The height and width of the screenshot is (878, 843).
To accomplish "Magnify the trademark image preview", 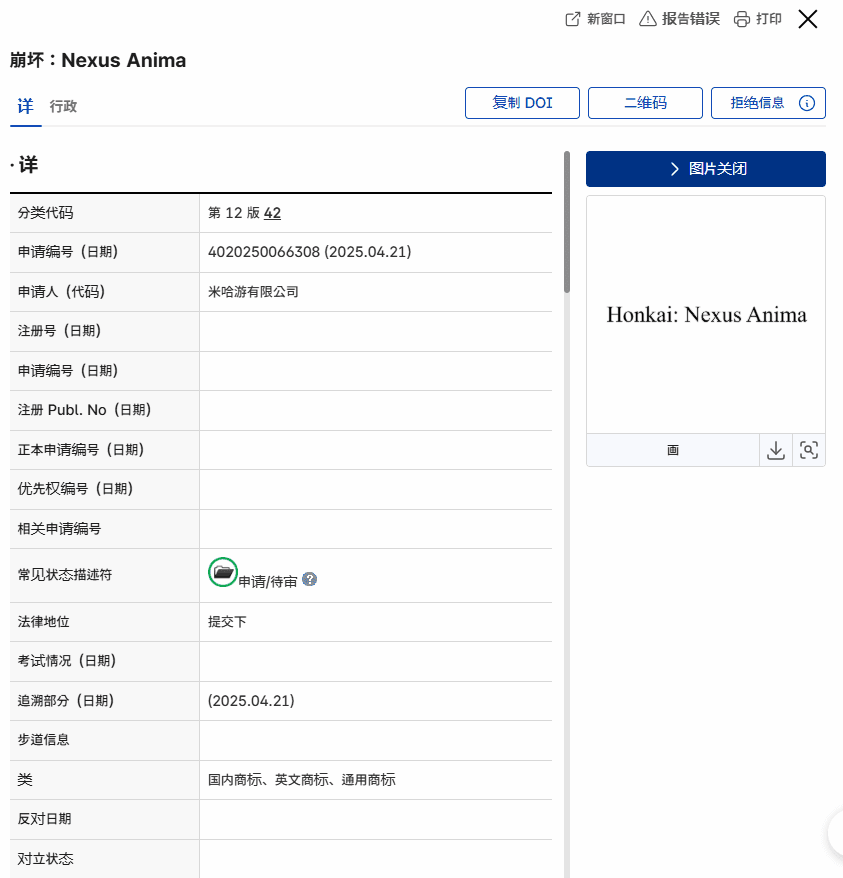I will (x=808, y=450).
